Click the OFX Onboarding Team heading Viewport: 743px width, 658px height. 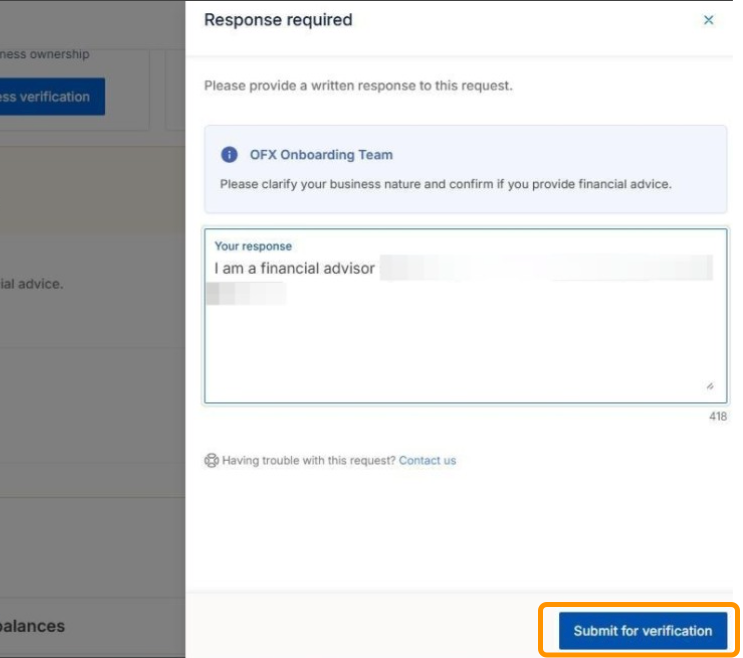pos(321,155)
